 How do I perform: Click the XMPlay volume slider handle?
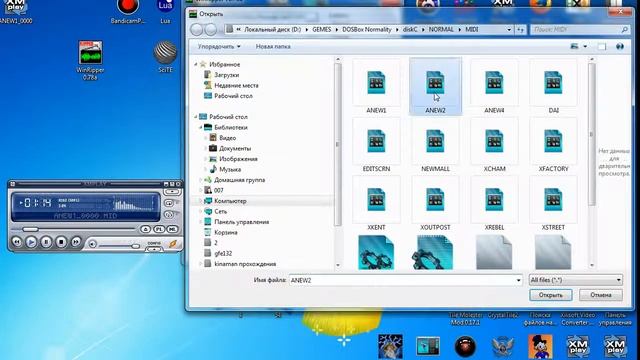click(135, 246)
